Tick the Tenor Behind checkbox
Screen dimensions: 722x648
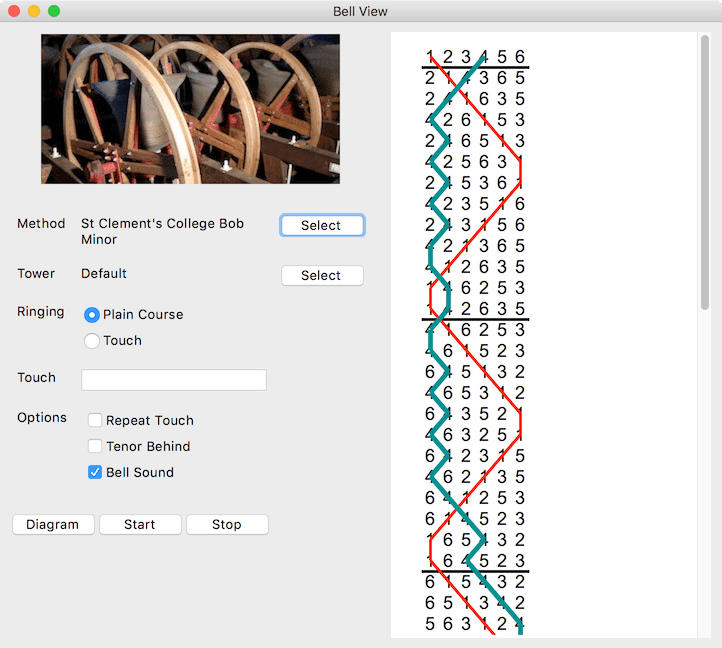95,447
